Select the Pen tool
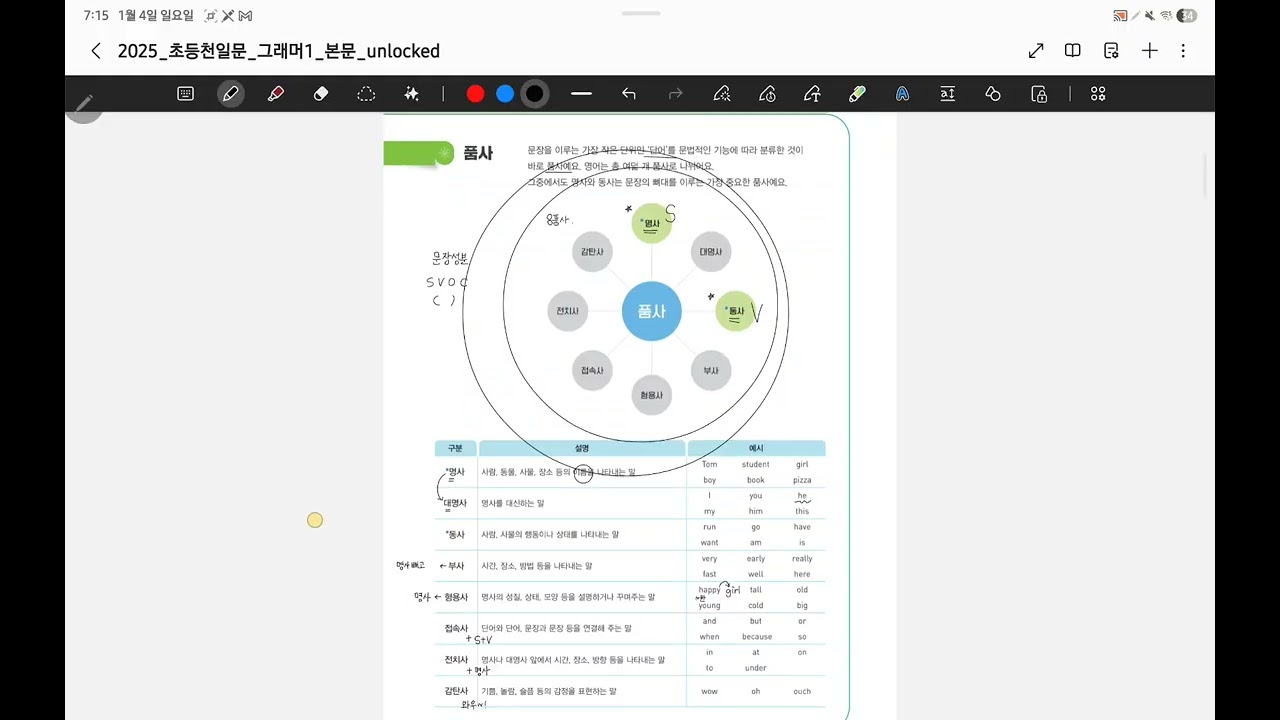Screen dimensions: 1280x720 pos(231,94)
